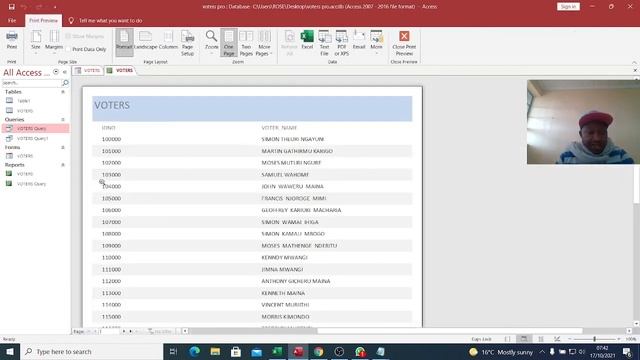Open the Zoom dropdown in the ribbon
The image size is (640, 360).
[x=211, y=42]
